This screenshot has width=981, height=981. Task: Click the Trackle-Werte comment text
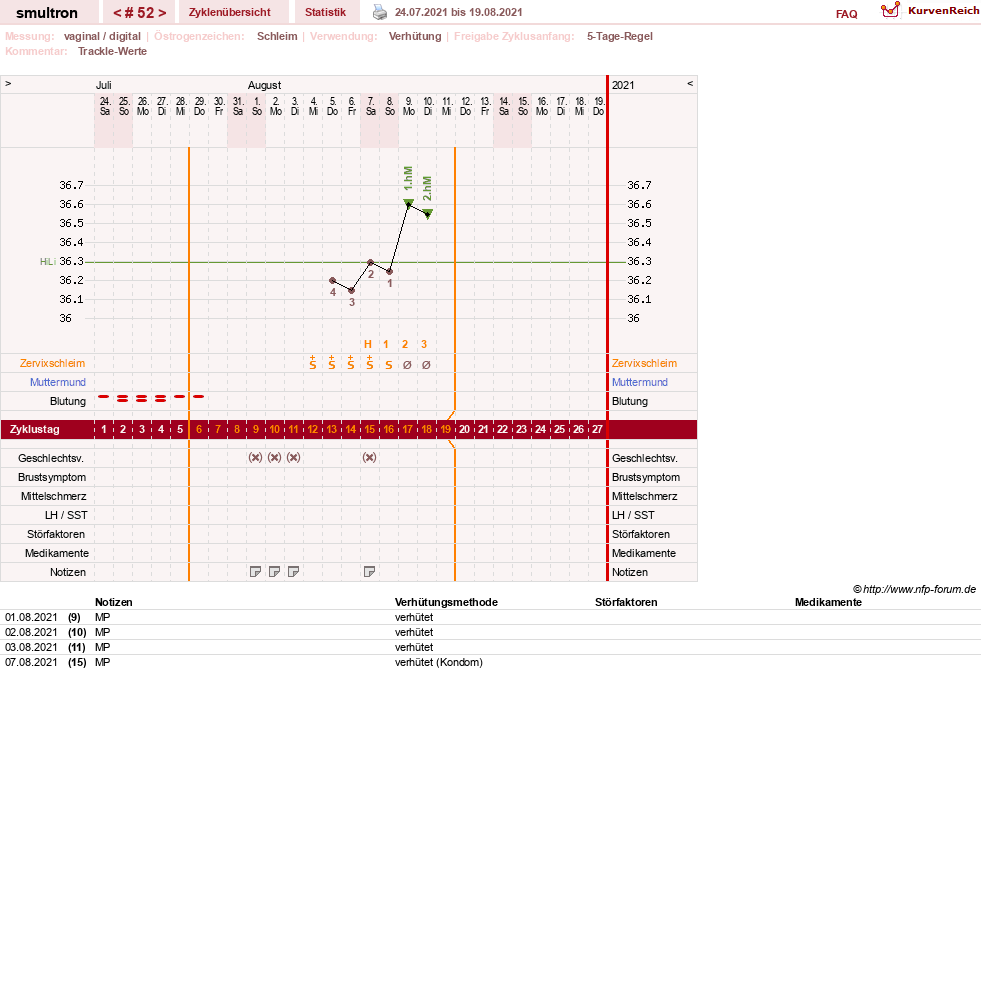112,51
